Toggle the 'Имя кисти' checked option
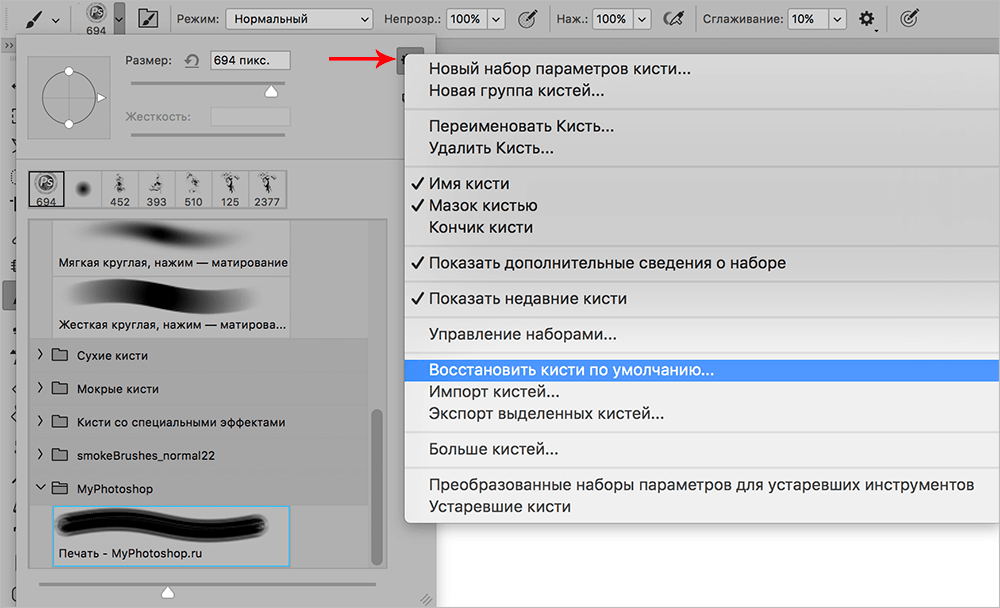Image resolution: width=1000 pixels, height=608 pixels. coord(468,184)
